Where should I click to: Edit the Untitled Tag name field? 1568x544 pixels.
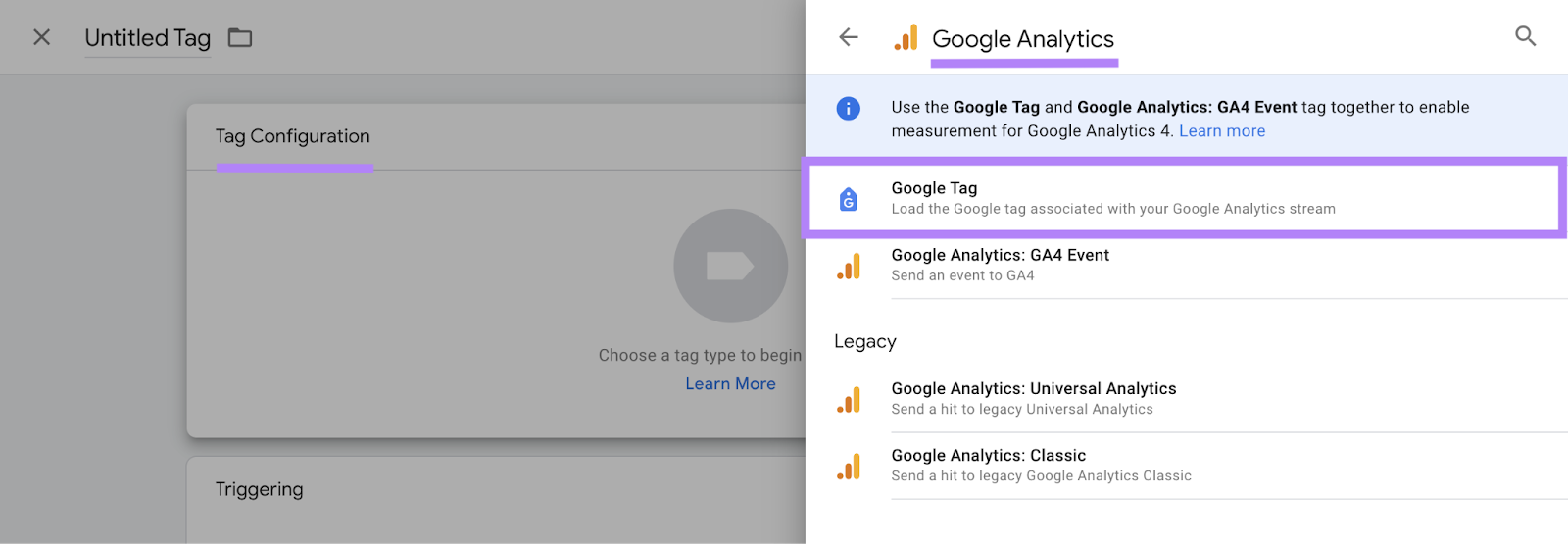[148, 38]
